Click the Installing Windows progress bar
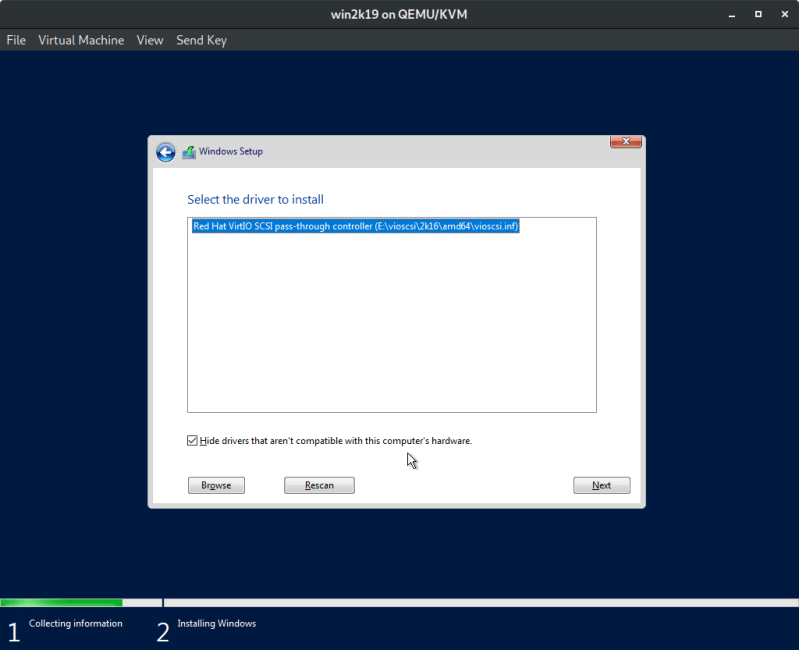Viewport: 799px width, 650px height. tap(481, 603)
